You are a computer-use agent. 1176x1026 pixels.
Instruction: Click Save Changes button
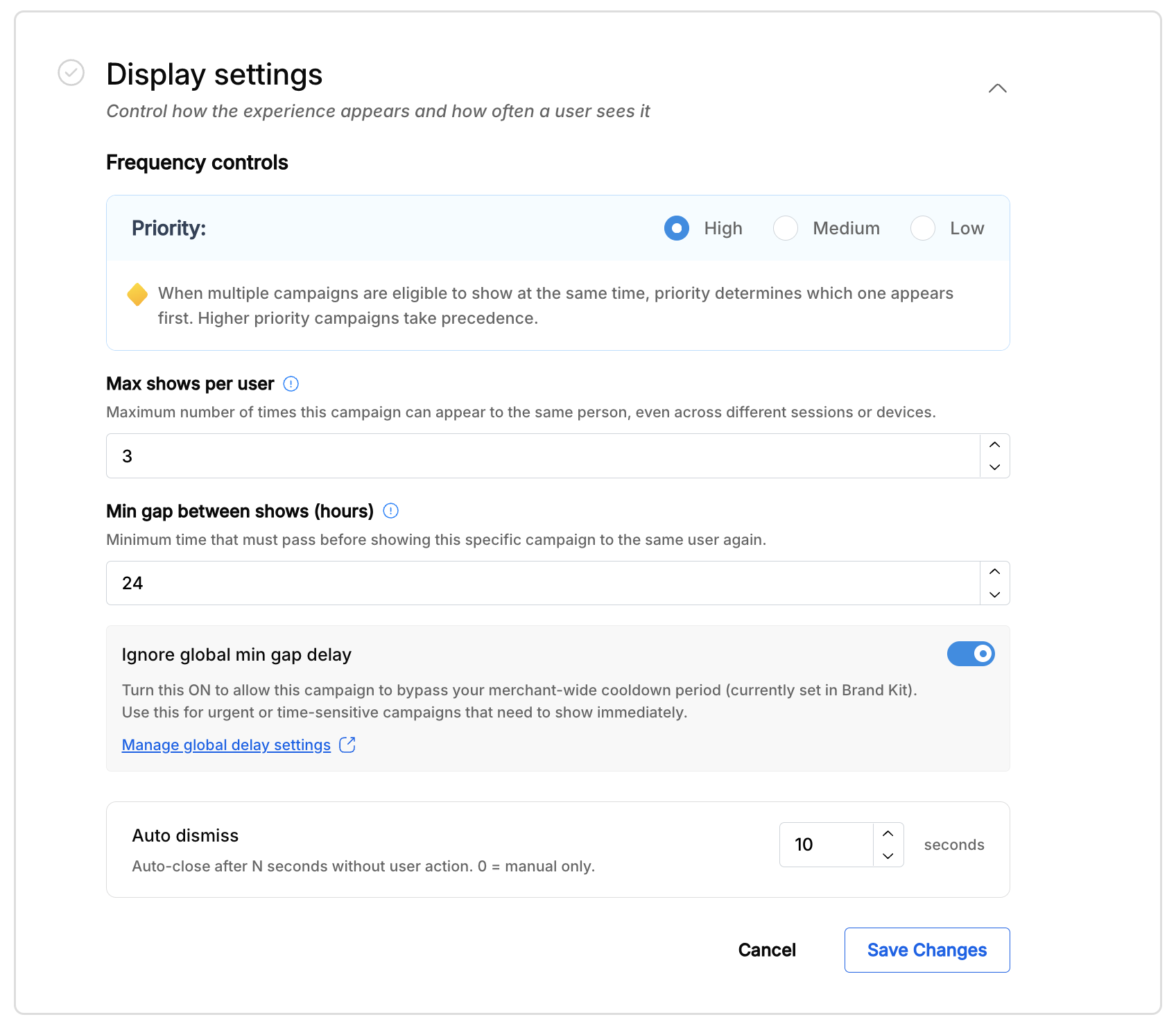927,950
